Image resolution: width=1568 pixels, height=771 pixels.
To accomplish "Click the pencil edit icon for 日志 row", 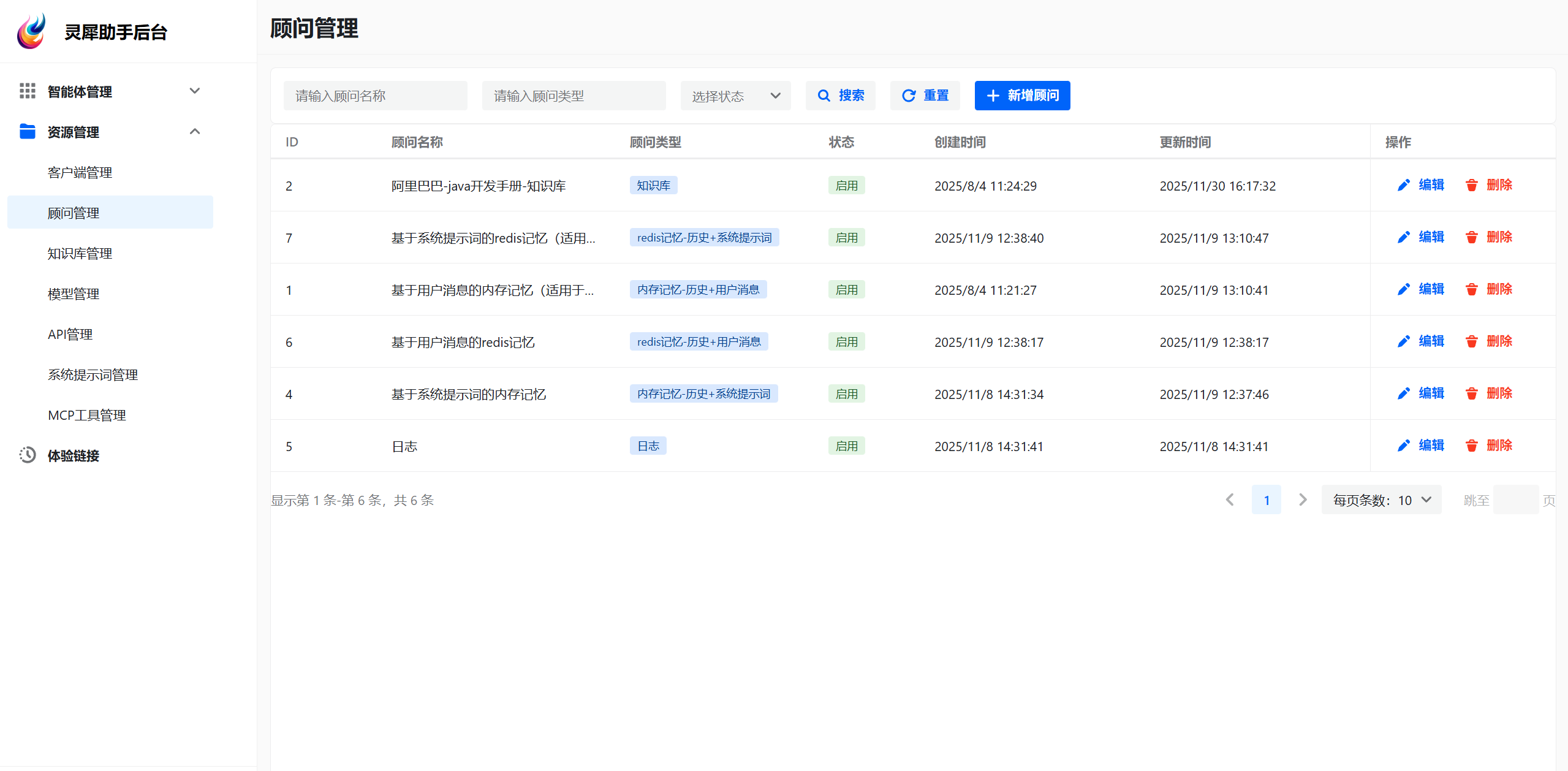I will (x=1403, y=446).
